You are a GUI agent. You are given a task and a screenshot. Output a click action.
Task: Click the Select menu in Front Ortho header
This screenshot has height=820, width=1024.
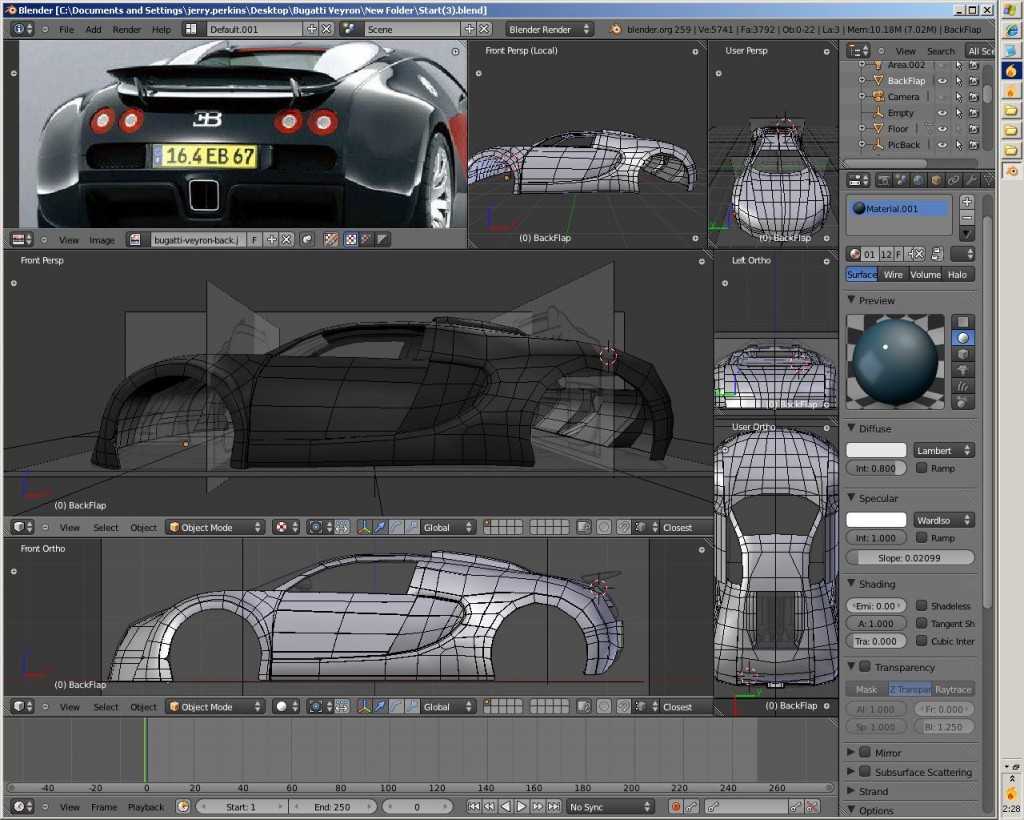click(x=106, y=707)
